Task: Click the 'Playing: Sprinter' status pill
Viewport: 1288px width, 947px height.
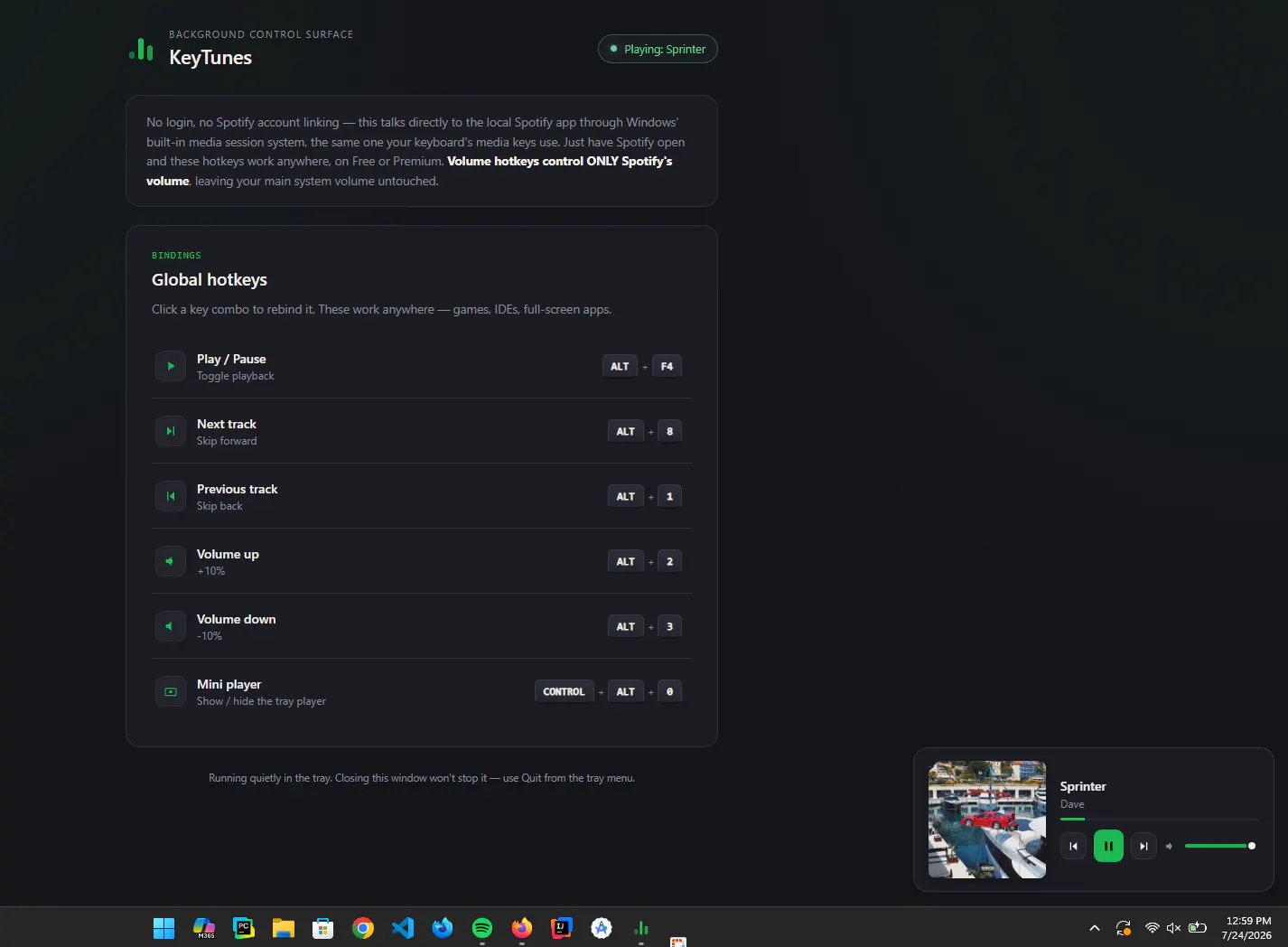Action: 658,49
